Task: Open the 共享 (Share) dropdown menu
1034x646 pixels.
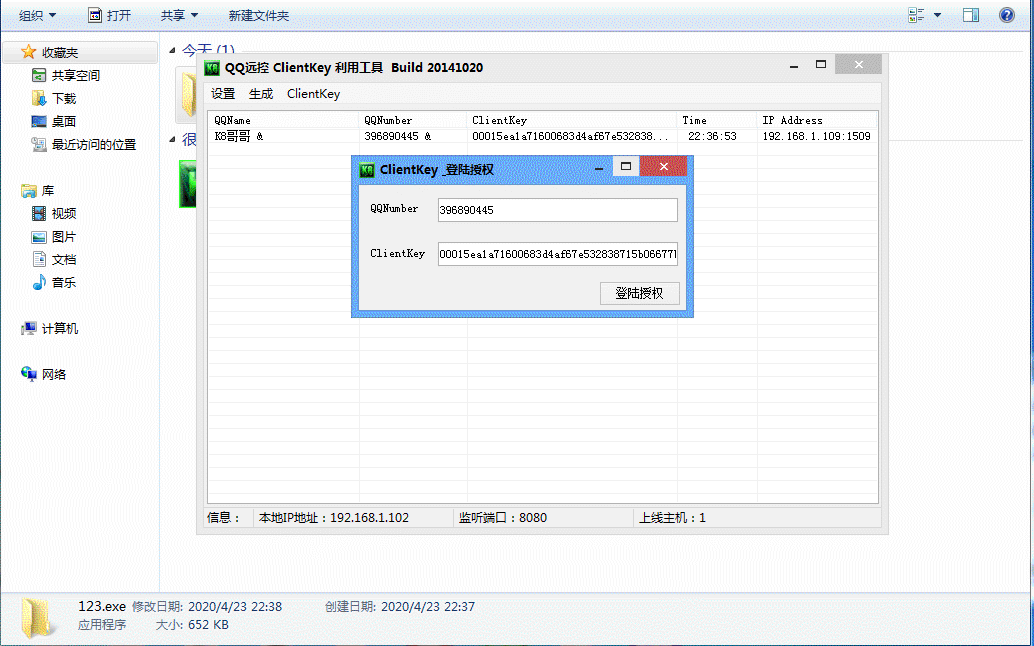Action: (x=179, y=15)
